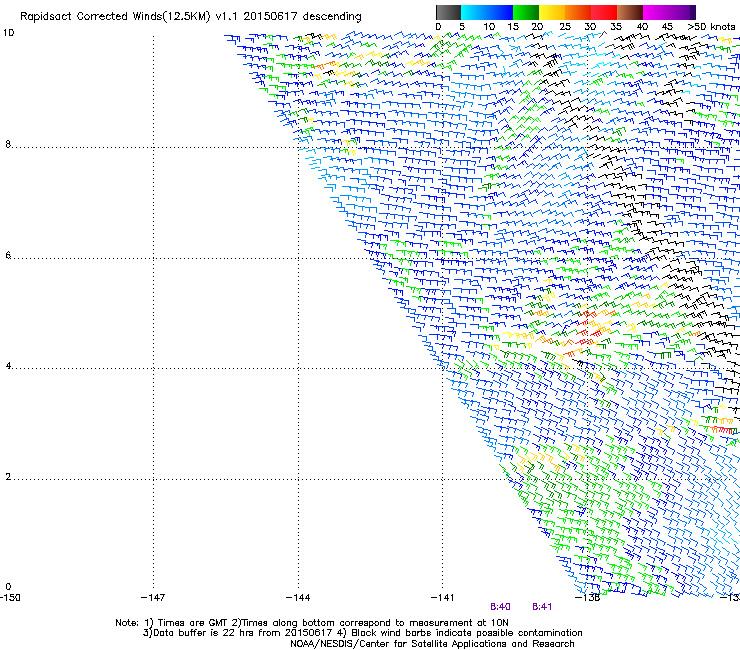This screenshot has width=740, height=650.
Task: Click the '35' legend scale label
Action: [616, 27]
